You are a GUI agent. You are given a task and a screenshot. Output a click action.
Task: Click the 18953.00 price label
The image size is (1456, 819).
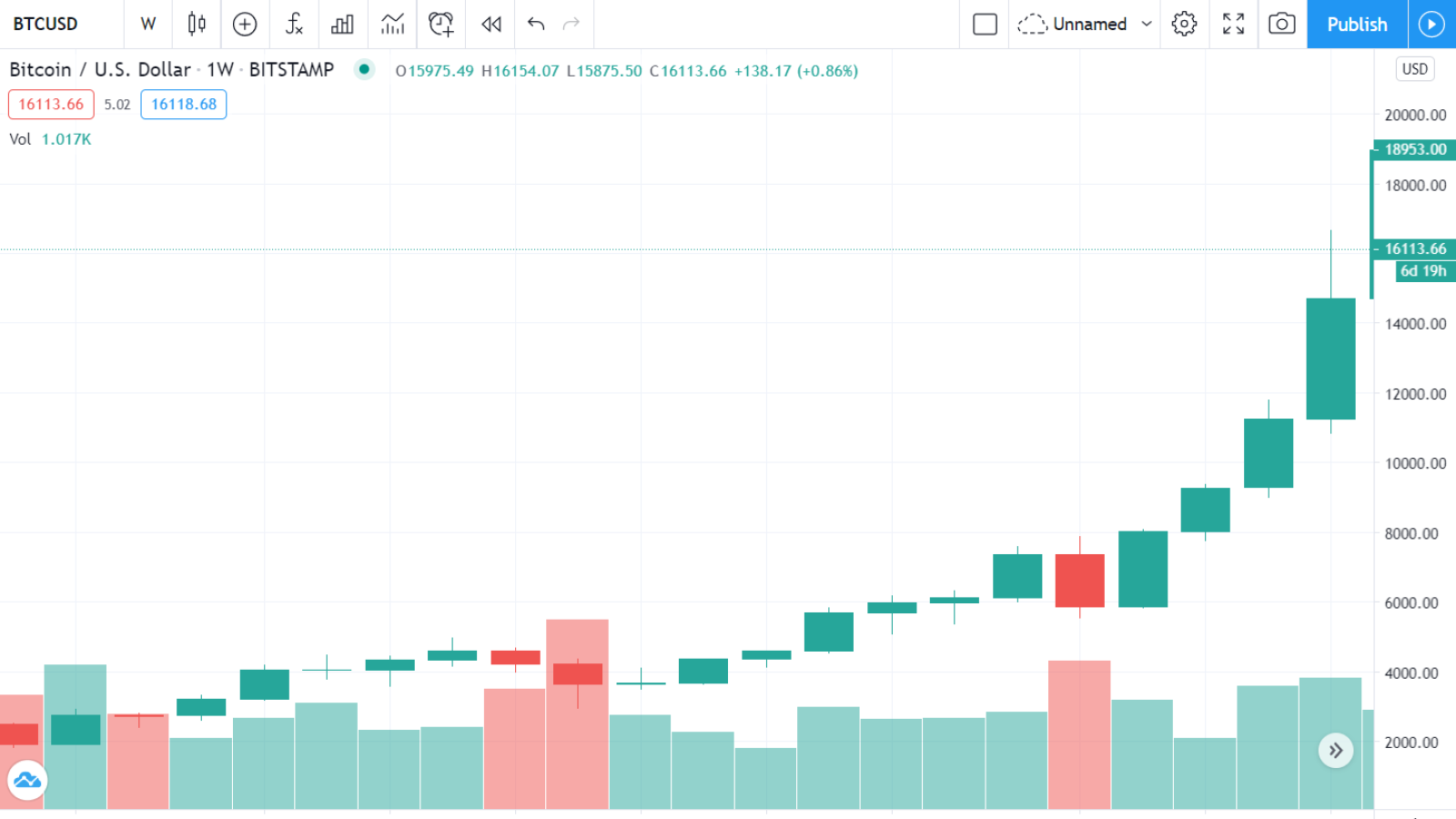(x=1415, y=149)
